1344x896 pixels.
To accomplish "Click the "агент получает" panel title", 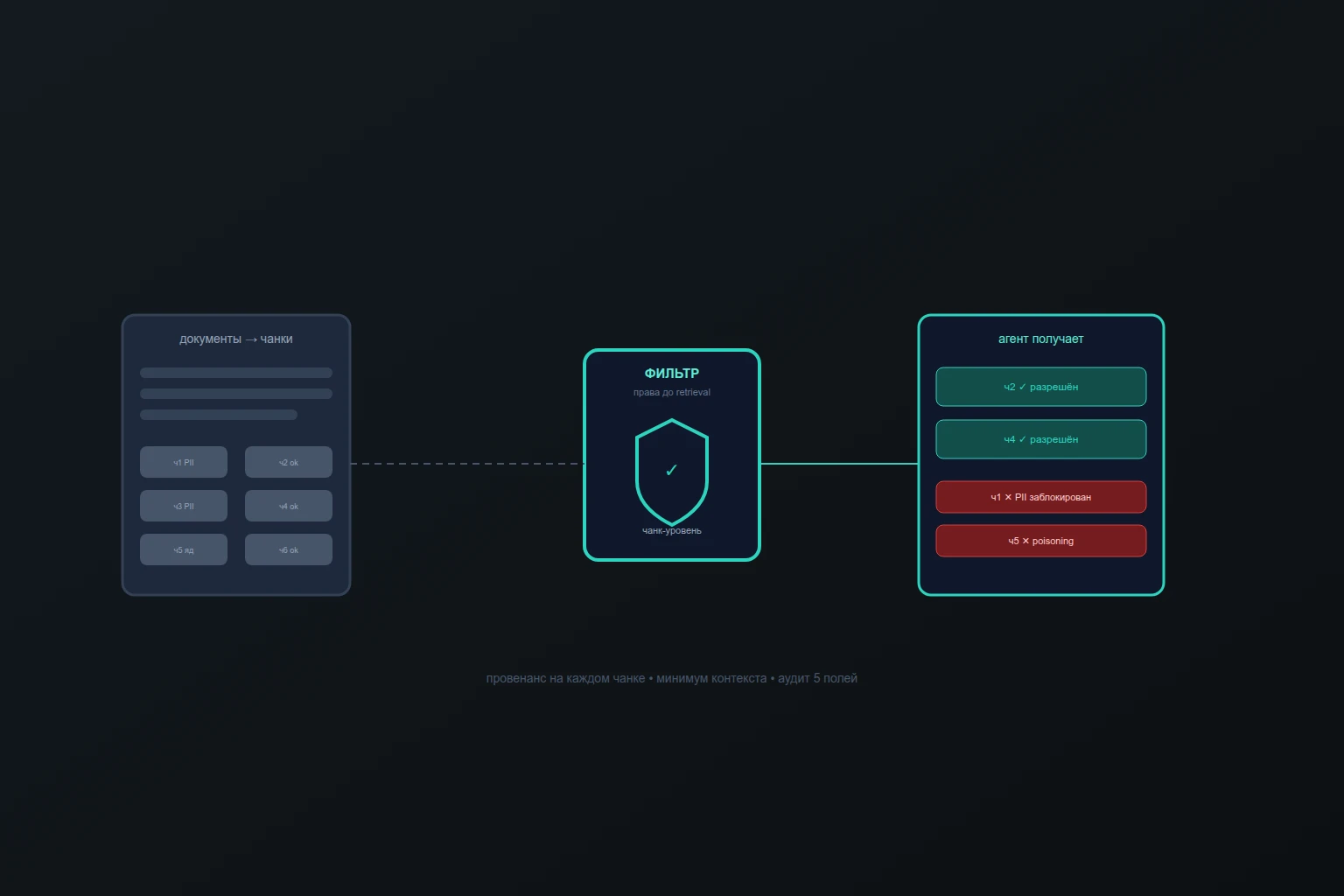I will (1041, 339).
